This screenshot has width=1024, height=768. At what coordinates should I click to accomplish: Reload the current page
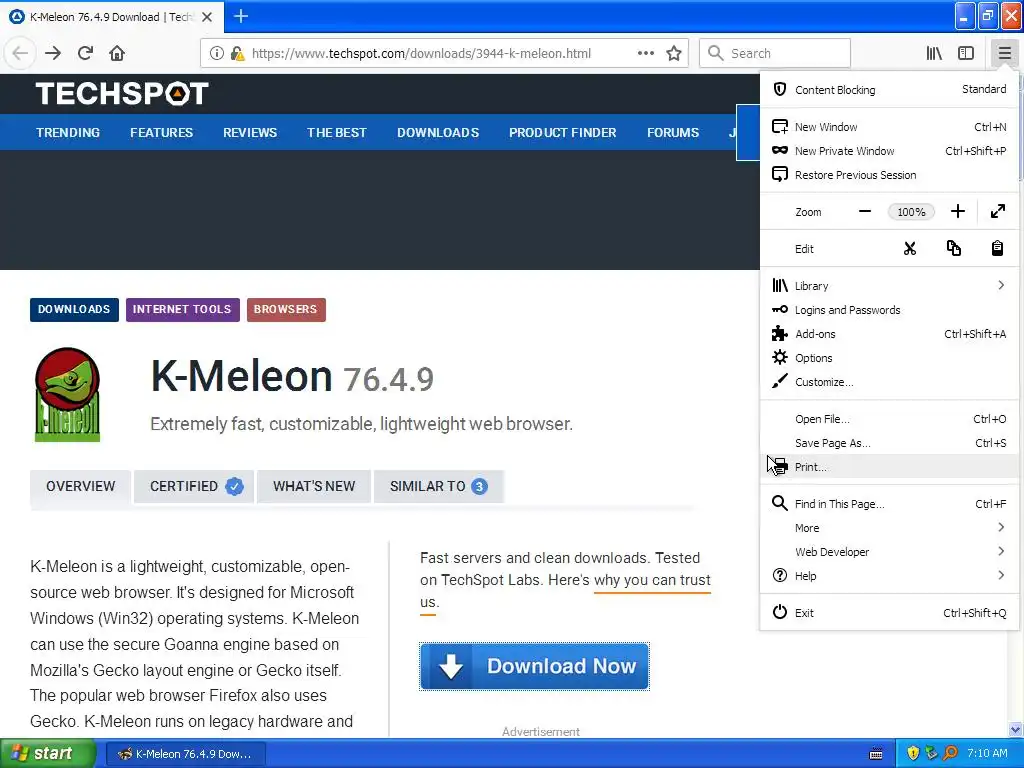coord(85,53)
